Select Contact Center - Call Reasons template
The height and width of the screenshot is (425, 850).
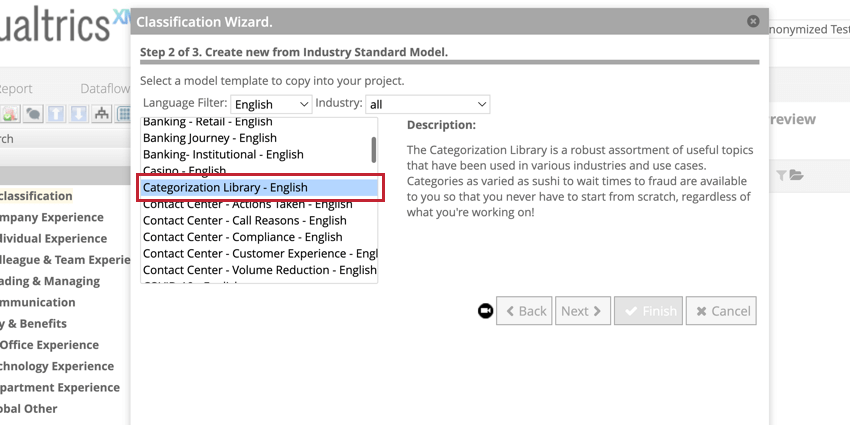point(259,221)
